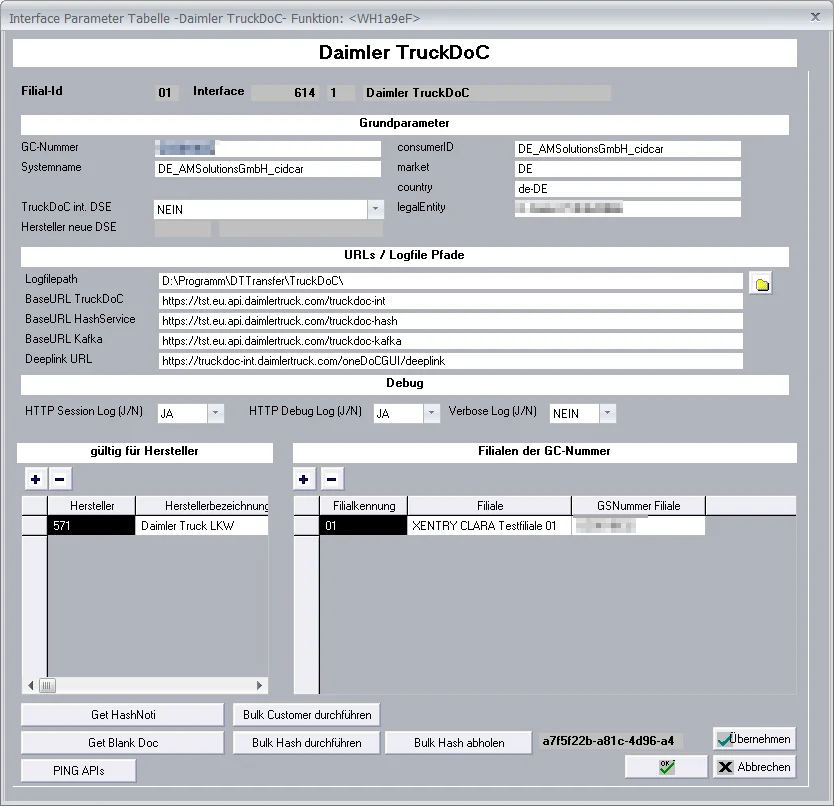Click the hash ID field a7f5f22b-a81c-4d96-a4

(610, 741)
